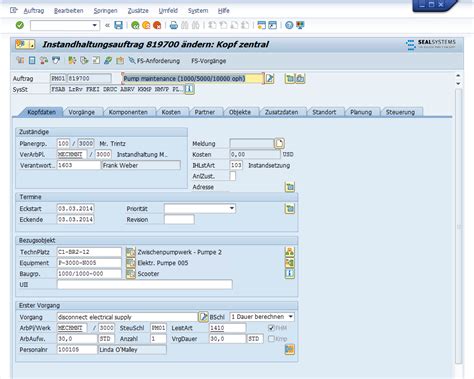This screenshot has width=474, height=379.
Task: Click the Save diskette icon
Action: pos(118,25)
